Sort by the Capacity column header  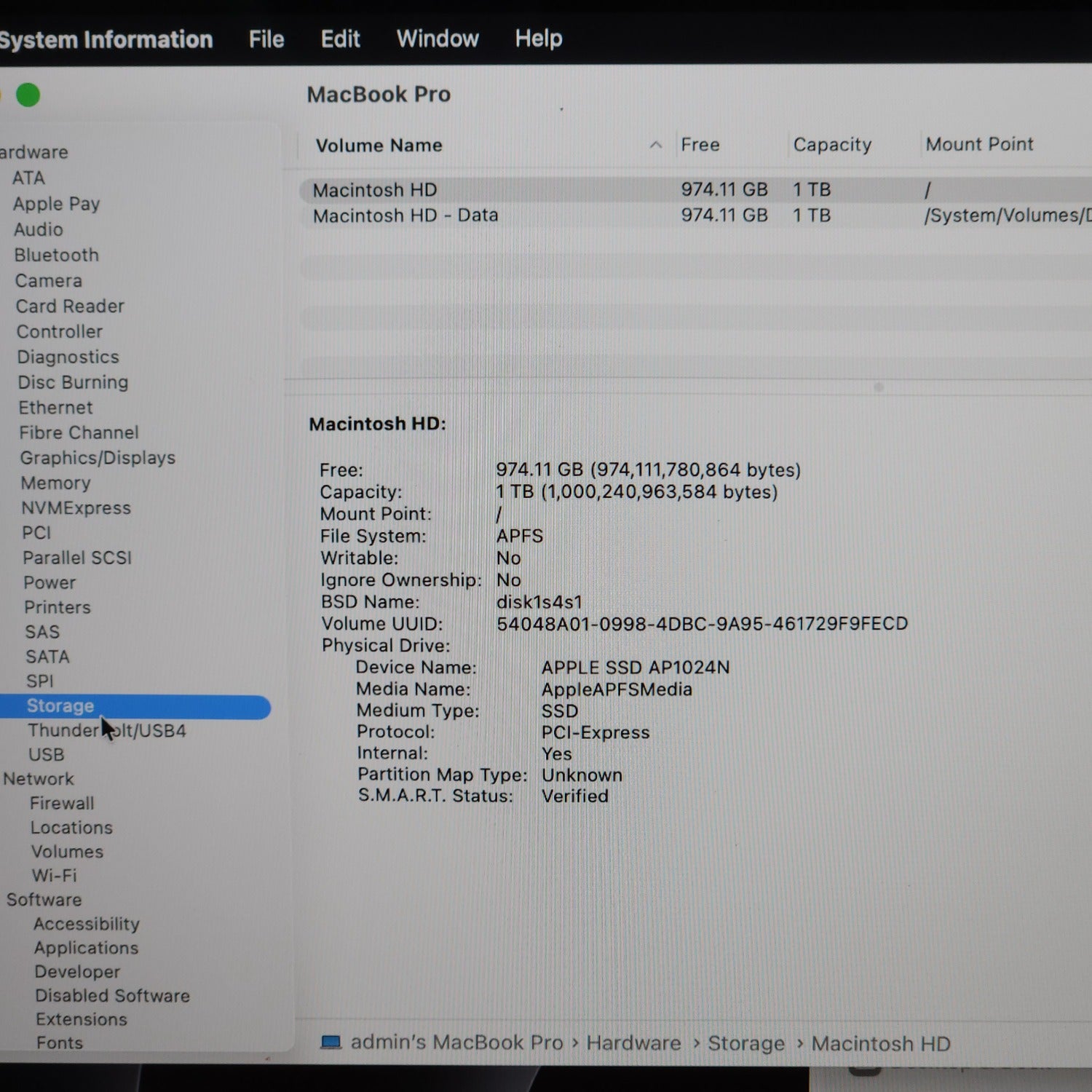(831, 145)
